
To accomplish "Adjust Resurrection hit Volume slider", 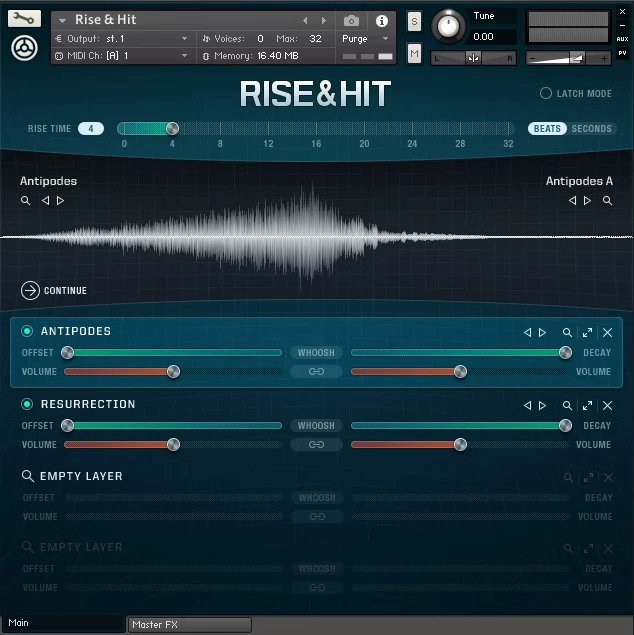I will (x=460, y=444).
